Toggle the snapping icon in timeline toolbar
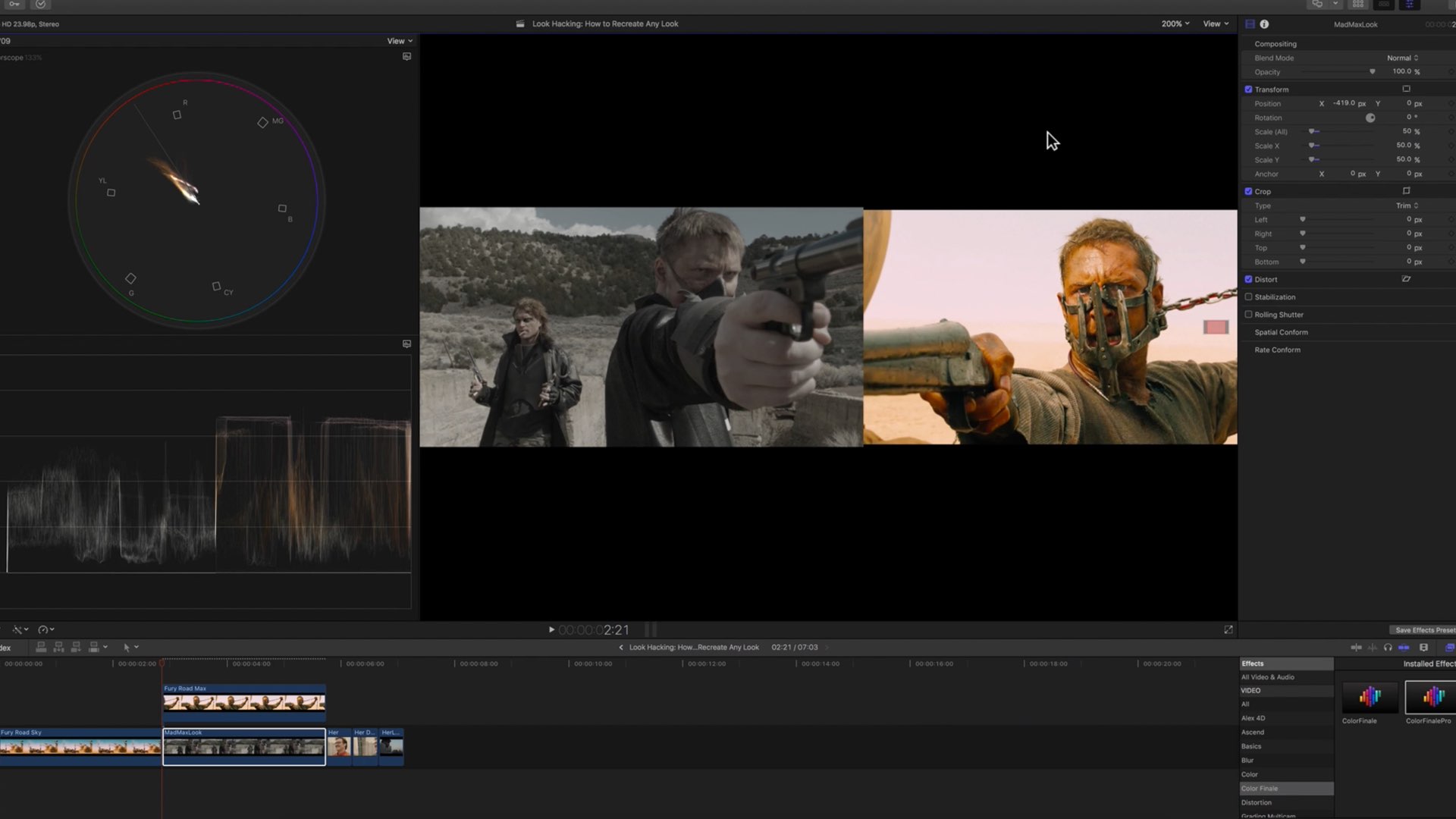The height and width of the screenshot is (819, 1456). click(1404, 648)
